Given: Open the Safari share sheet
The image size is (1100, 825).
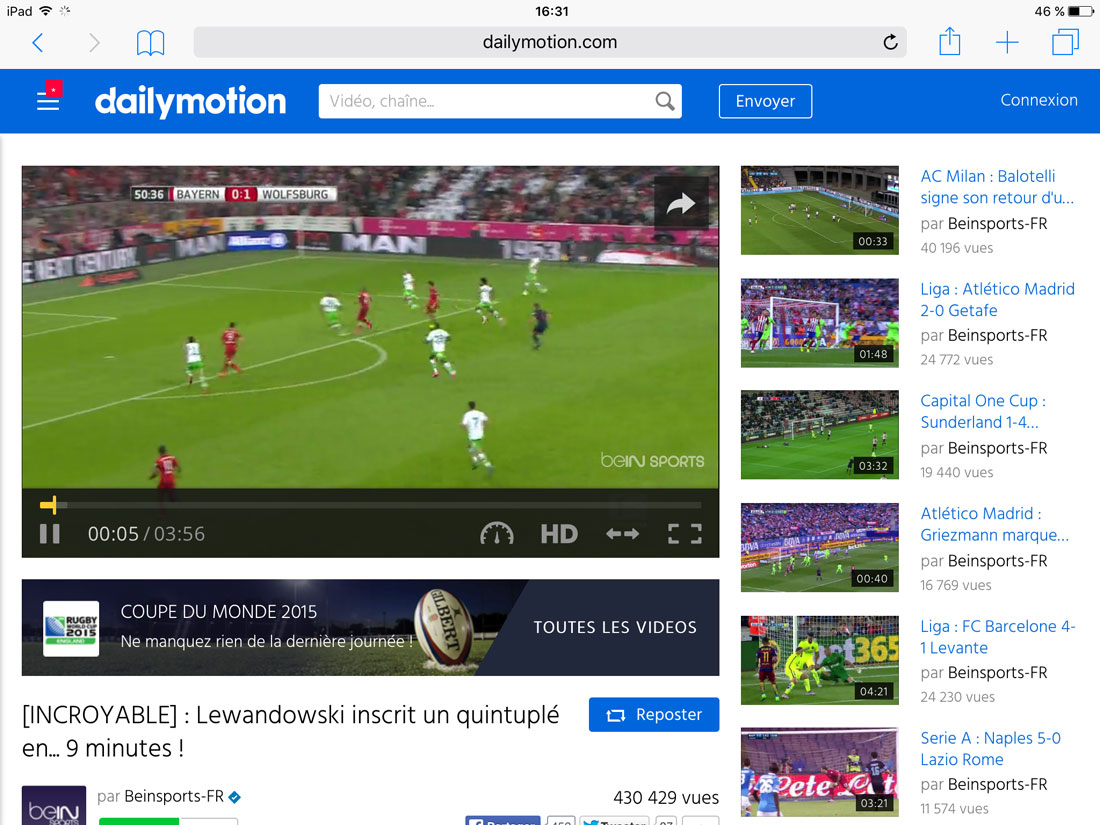Looking at the screenshot, I should click(950, 41).
